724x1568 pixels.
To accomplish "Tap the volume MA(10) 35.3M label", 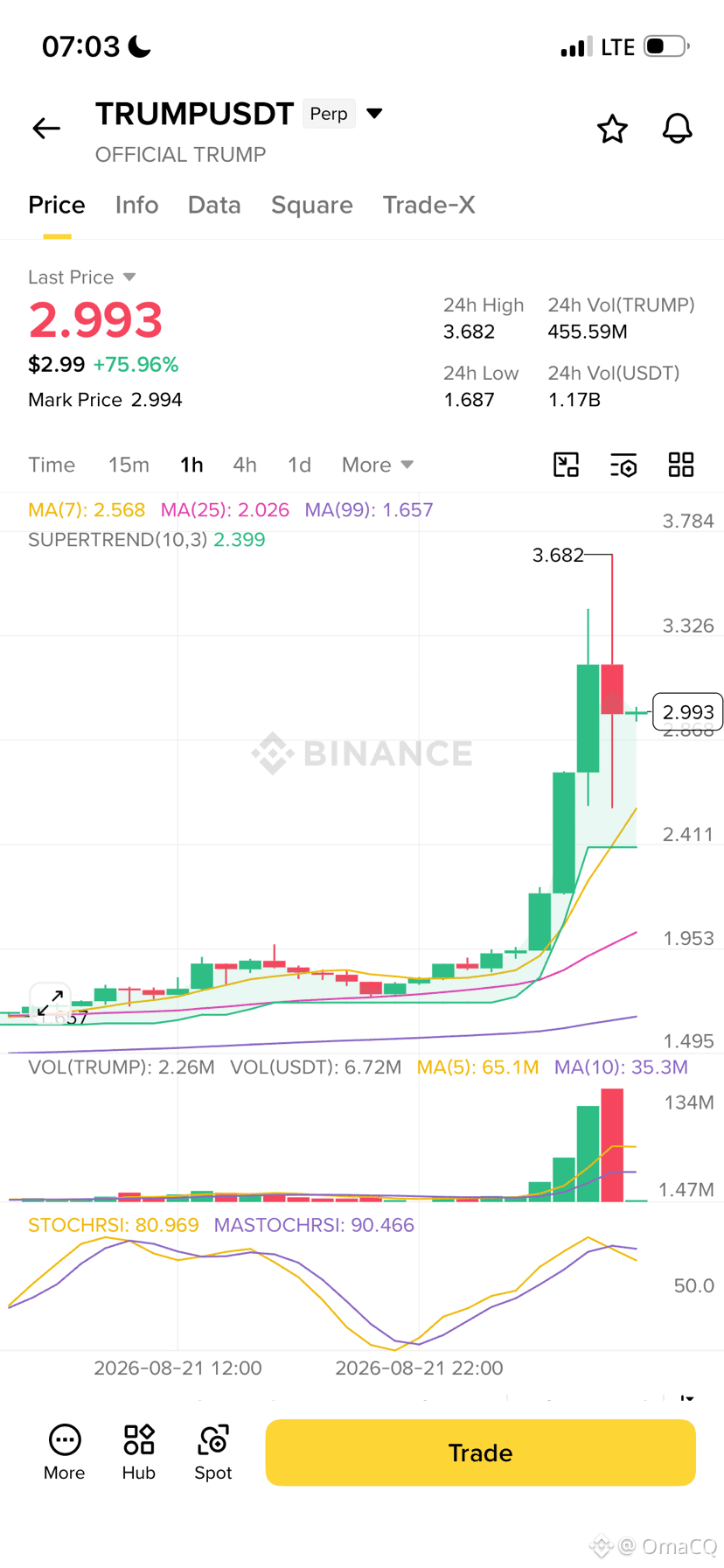I will coord(621,1067).
